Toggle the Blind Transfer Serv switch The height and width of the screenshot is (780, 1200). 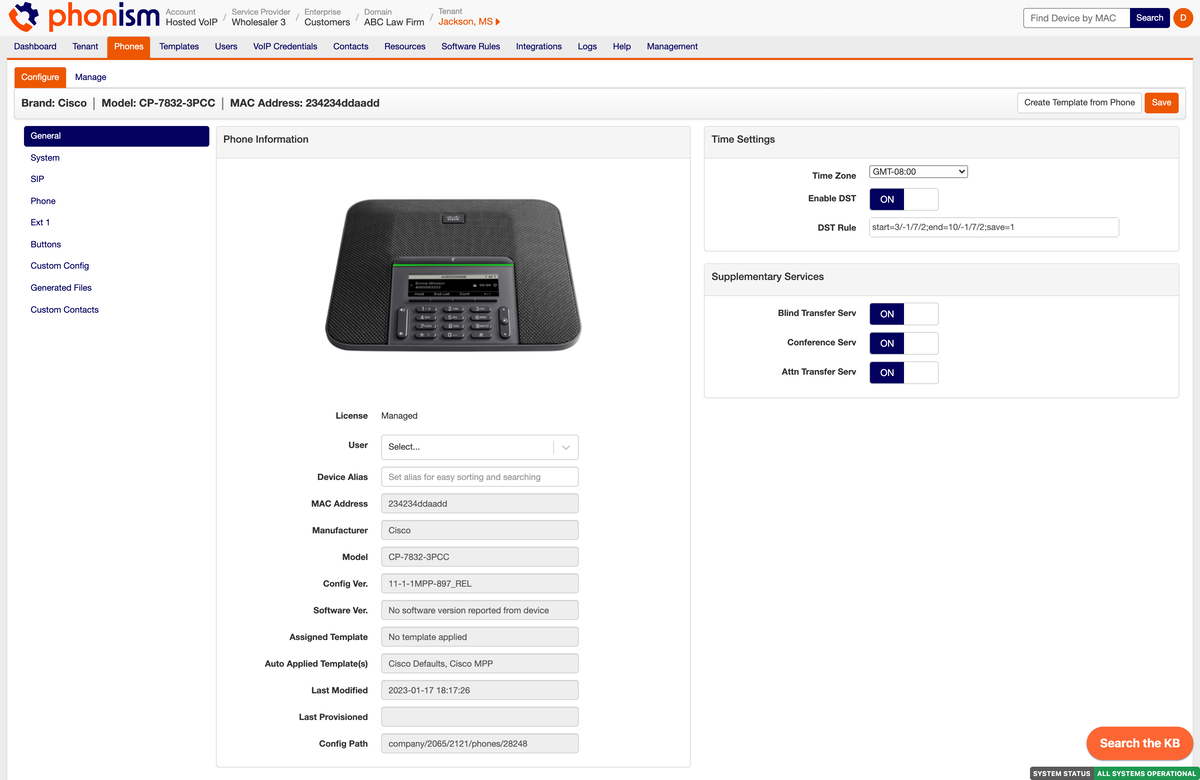click(904, 314)
